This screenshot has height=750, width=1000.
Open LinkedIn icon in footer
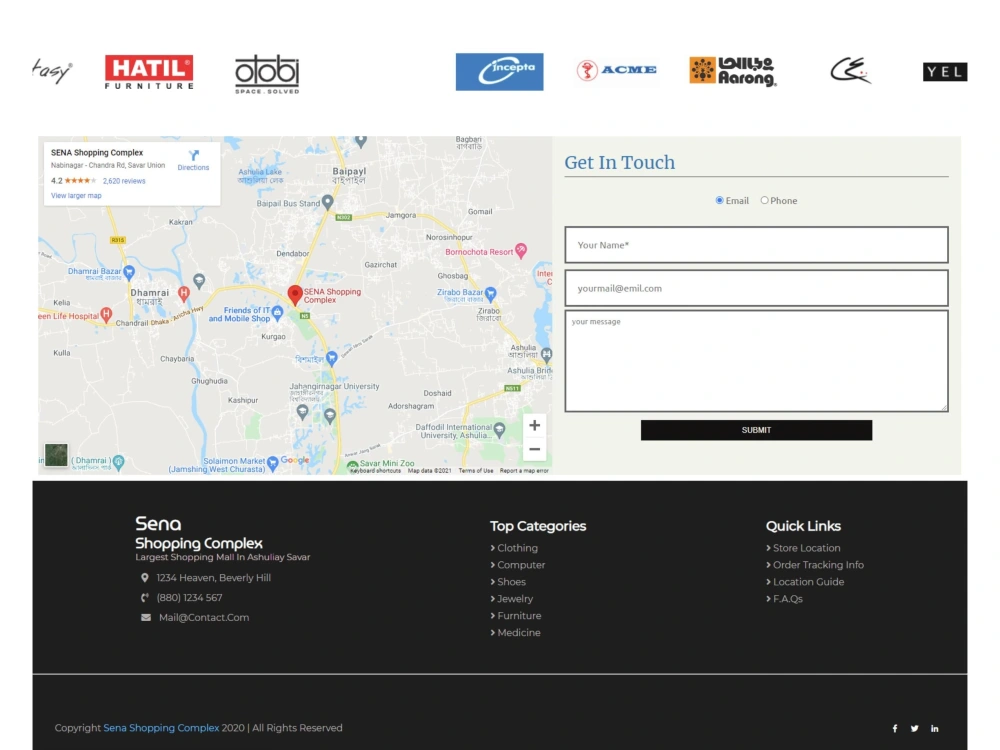[934, 728]
